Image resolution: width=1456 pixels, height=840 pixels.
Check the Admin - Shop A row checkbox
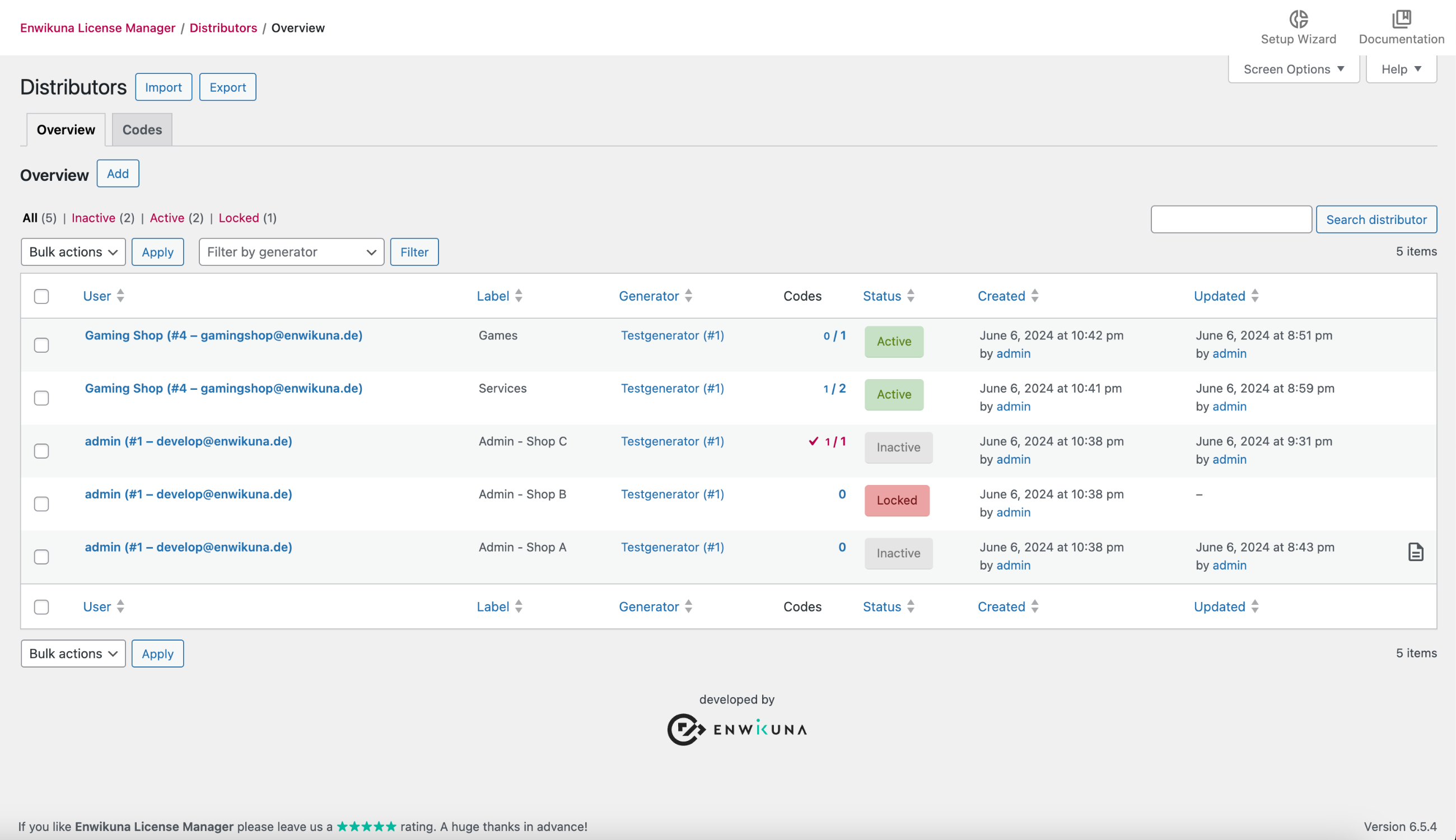[x=41, y=557]
